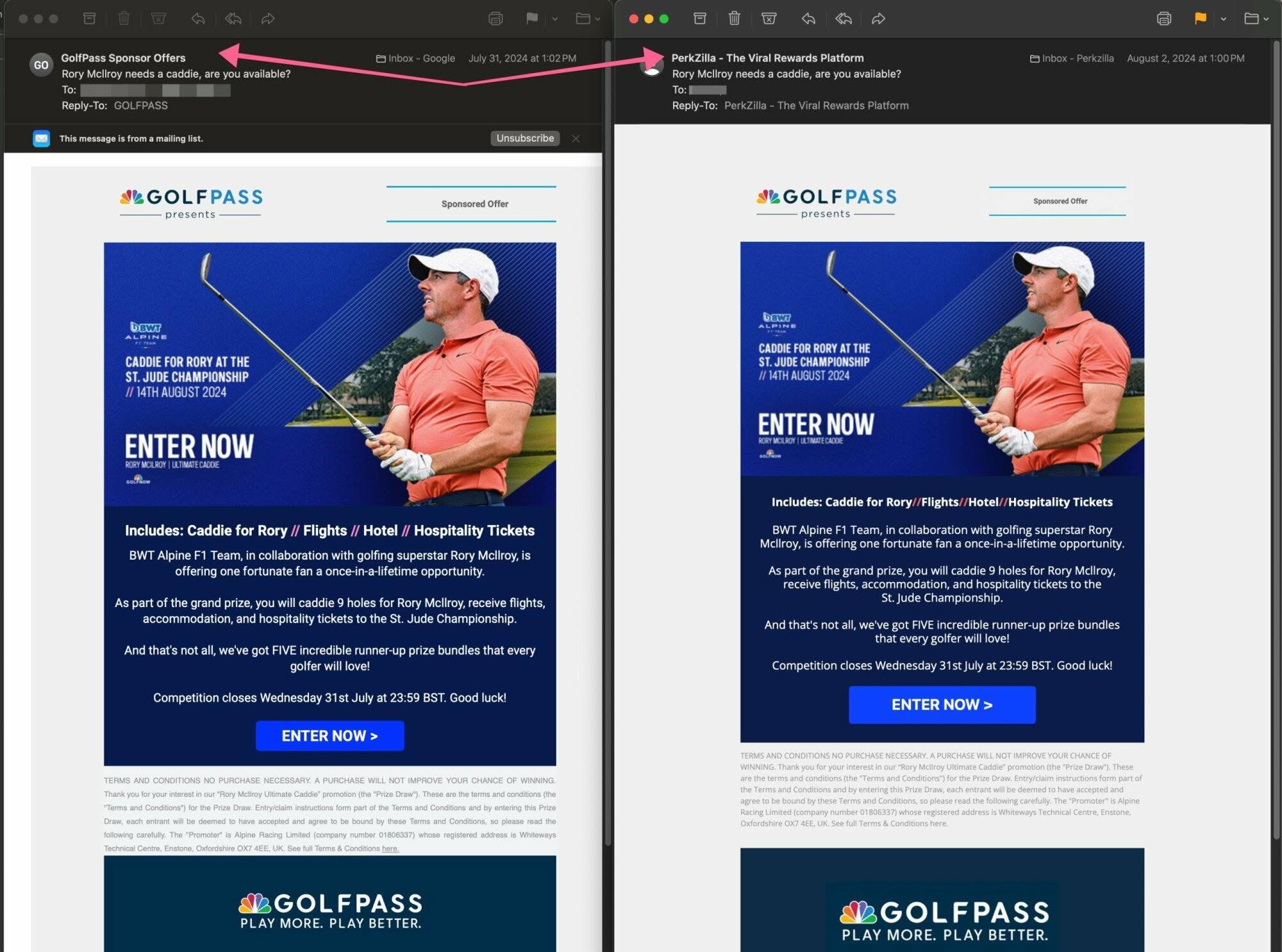Move PerkZilla email to Junk
Viewport: 1282px width, 952px height.
pyautogui.click(x=769, y=19)
